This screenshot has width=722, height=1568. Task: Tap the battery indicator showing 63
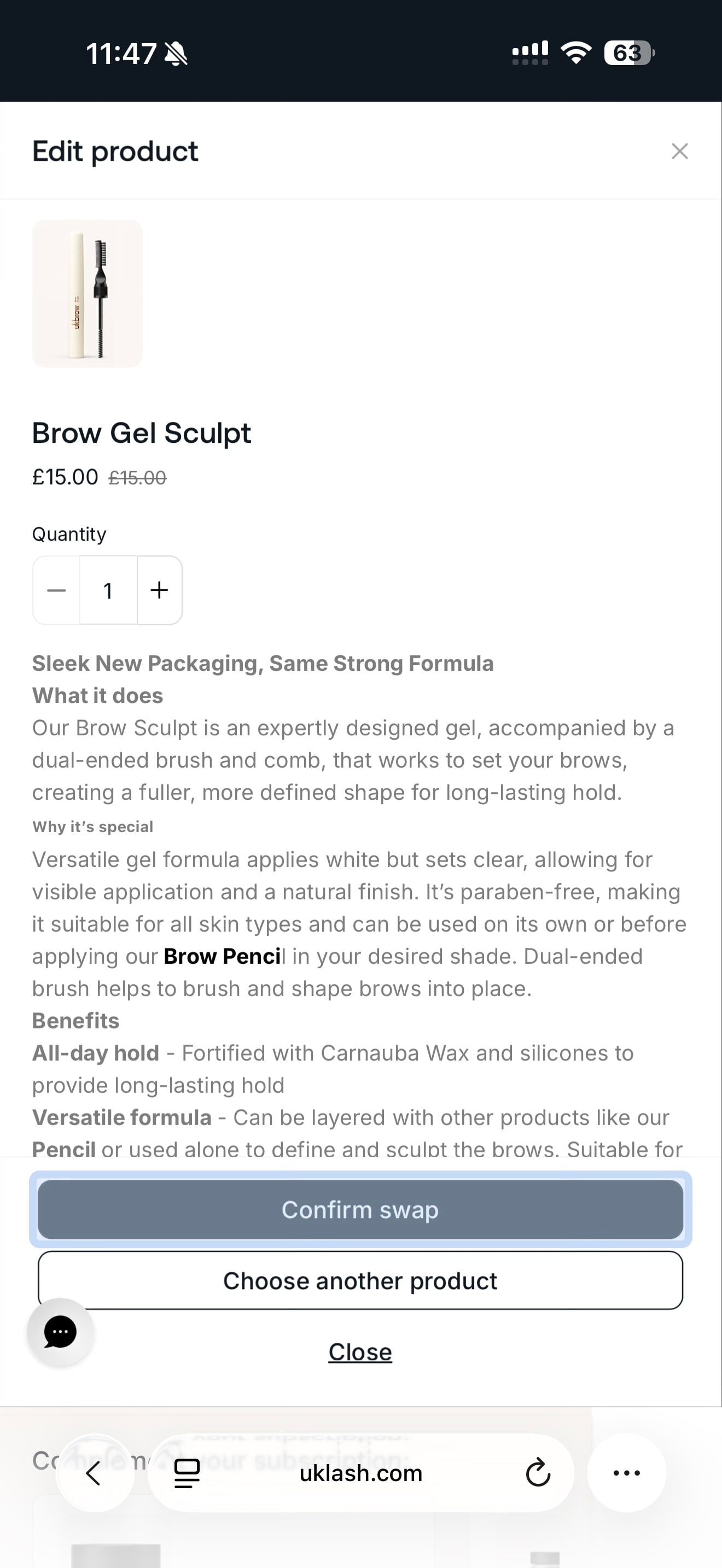pos(629,53)
